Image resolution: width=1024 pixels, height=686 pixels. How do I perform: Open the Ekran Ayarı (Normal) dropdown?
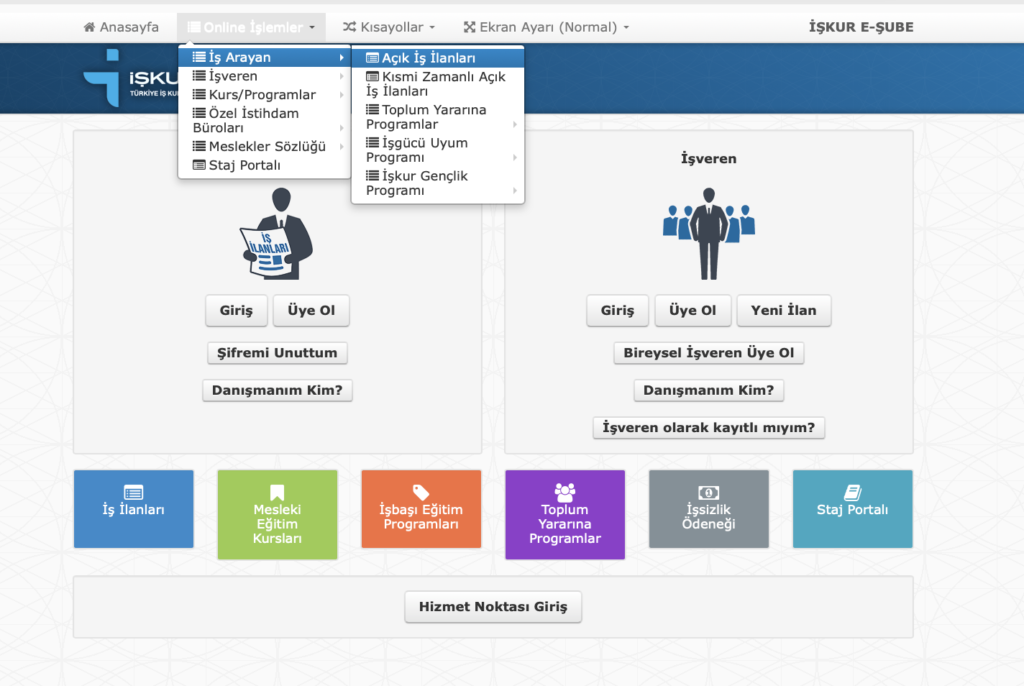pos(546,27)
